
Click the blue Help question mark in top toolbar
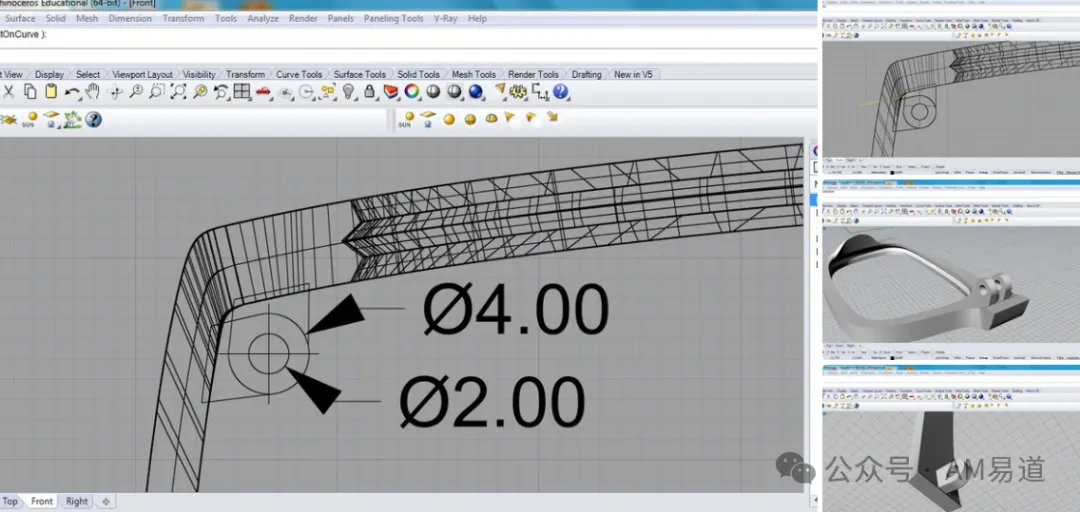560,92
